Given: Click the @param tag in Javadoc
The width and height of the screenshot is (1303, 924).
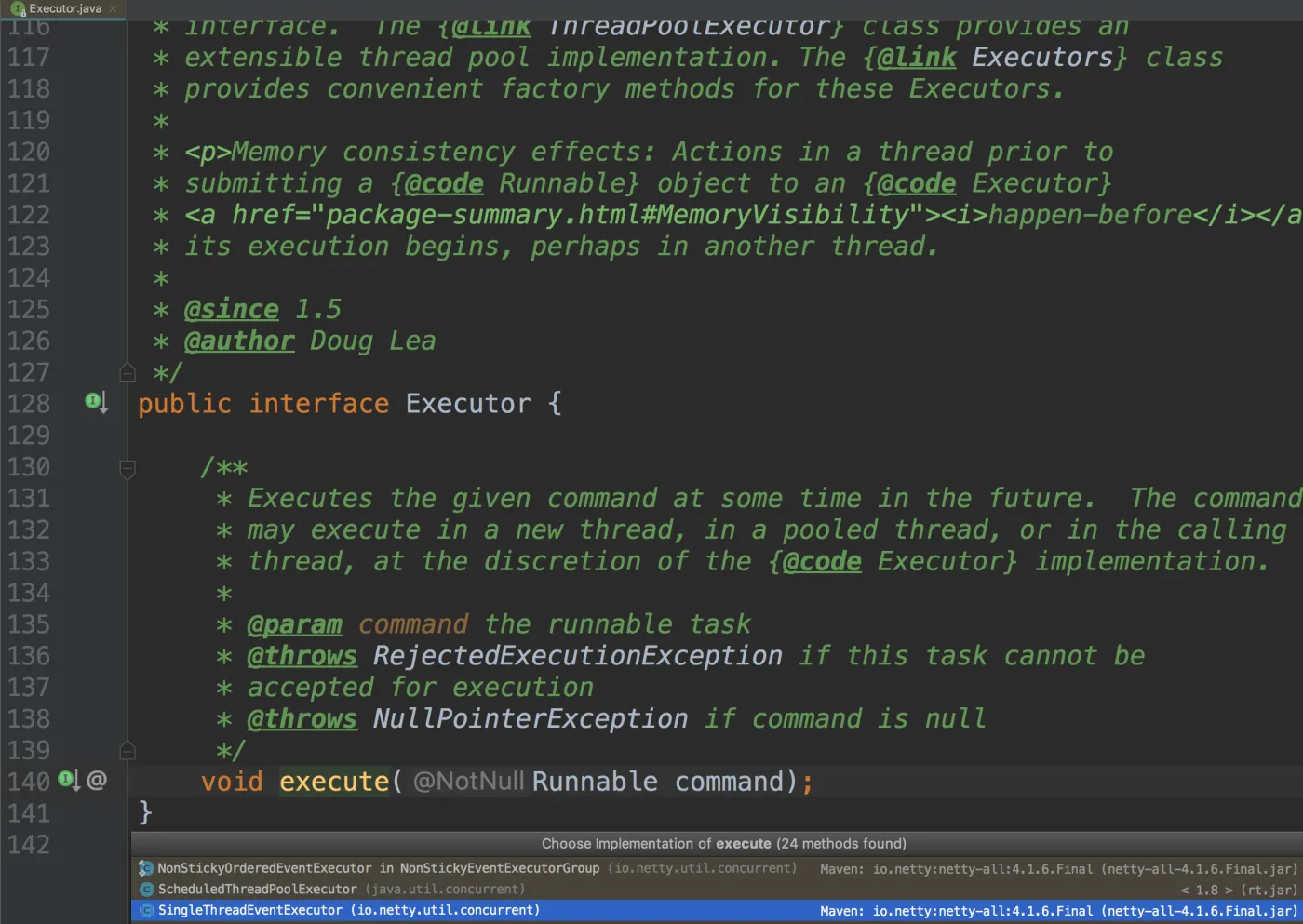Looking at the screenshot, I should tap(294, 624).
